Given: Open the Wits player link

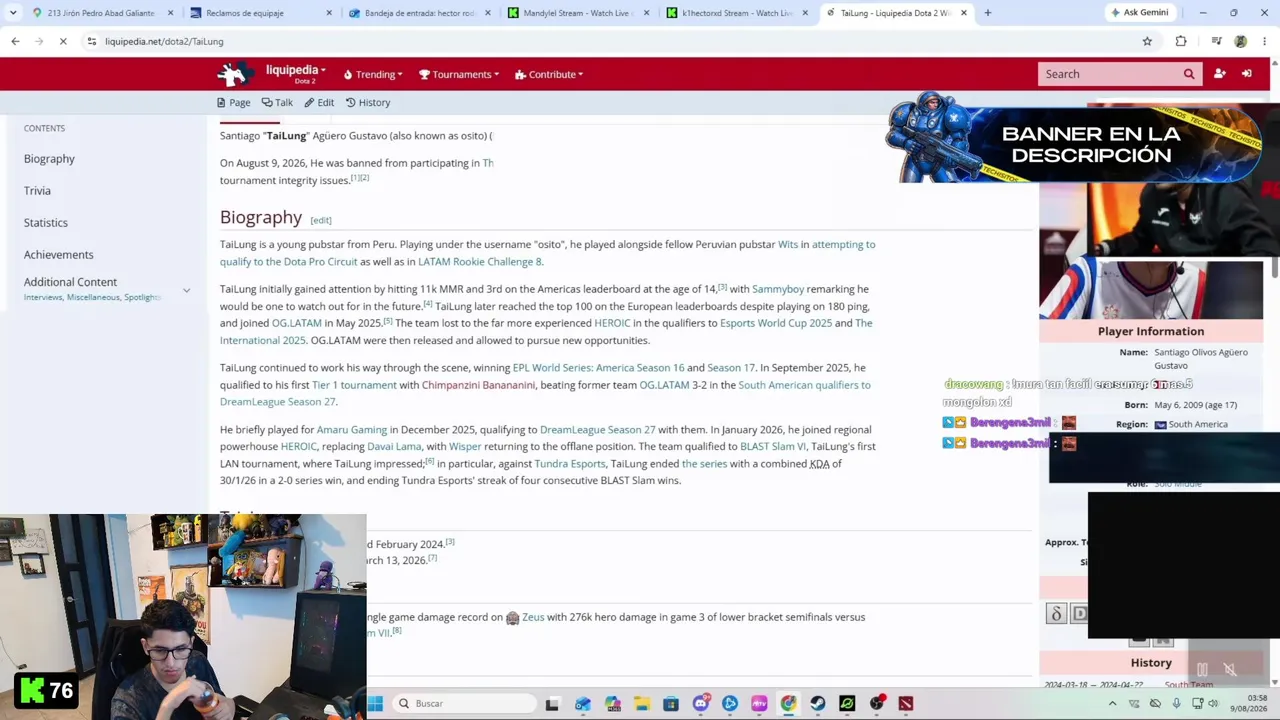Looking at the screenshot, I should click(788, 244).
